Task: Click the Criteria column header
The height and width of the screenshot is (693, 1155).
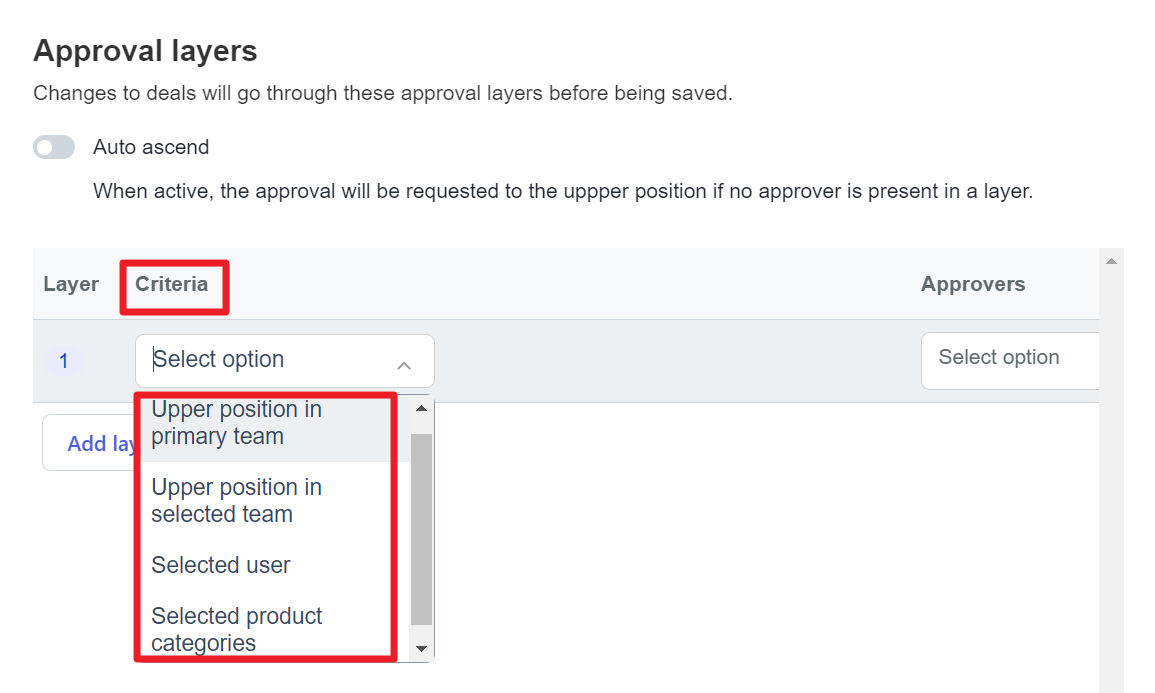Action: 172,284
